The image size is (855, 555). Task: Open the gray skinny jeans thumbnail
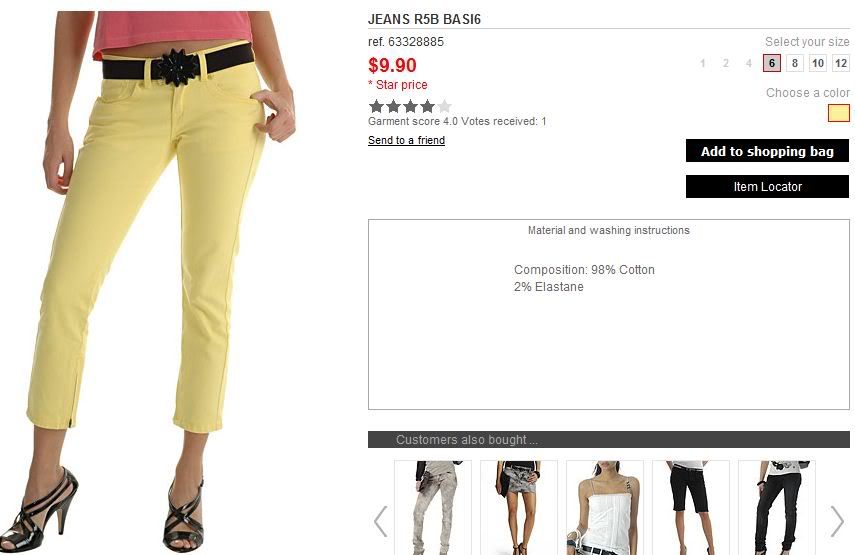pyautogui.click(x=433, y=508)
